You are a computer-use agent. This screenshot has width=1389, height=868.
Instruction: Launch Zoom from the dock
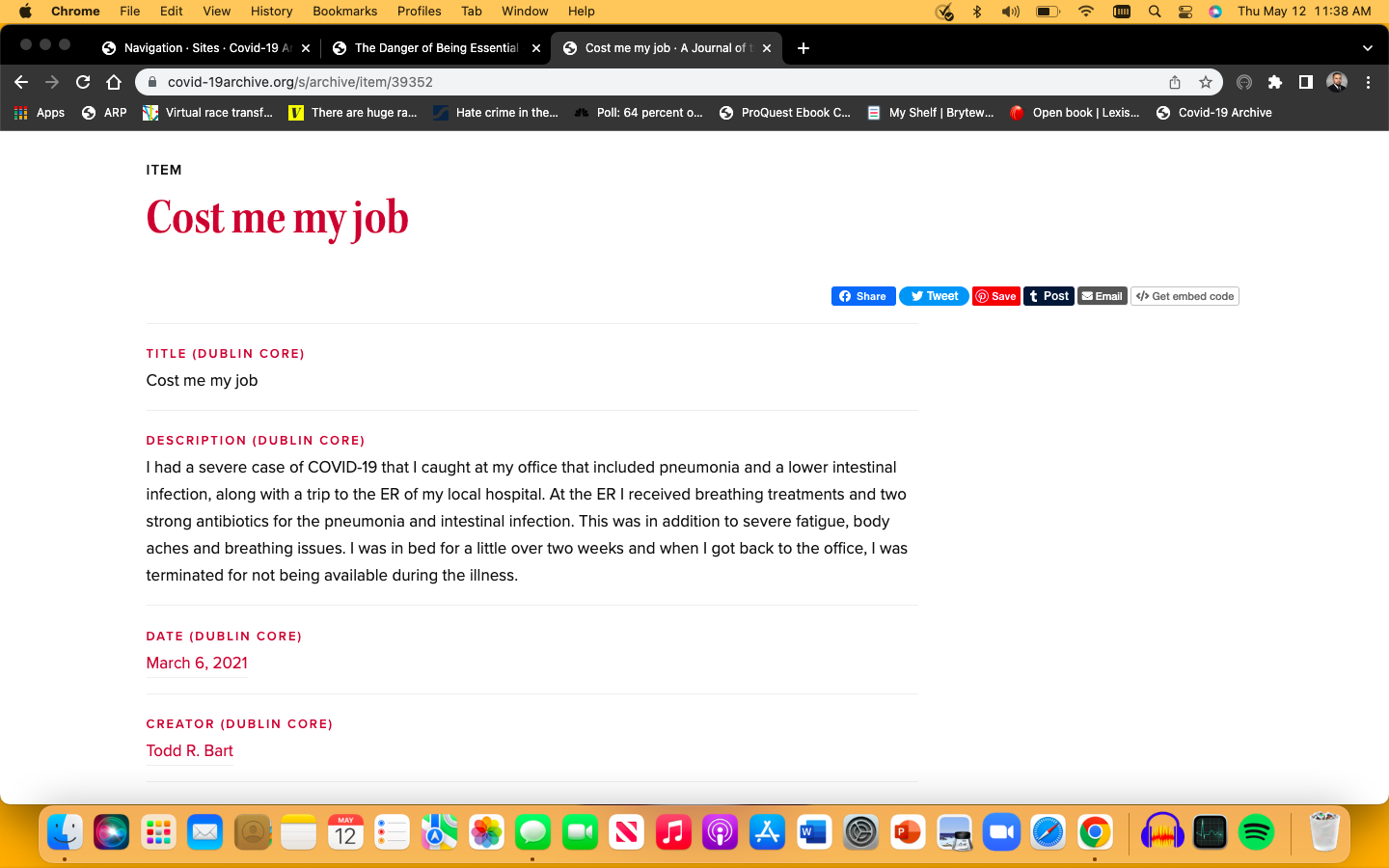[x=1001, y=832]
